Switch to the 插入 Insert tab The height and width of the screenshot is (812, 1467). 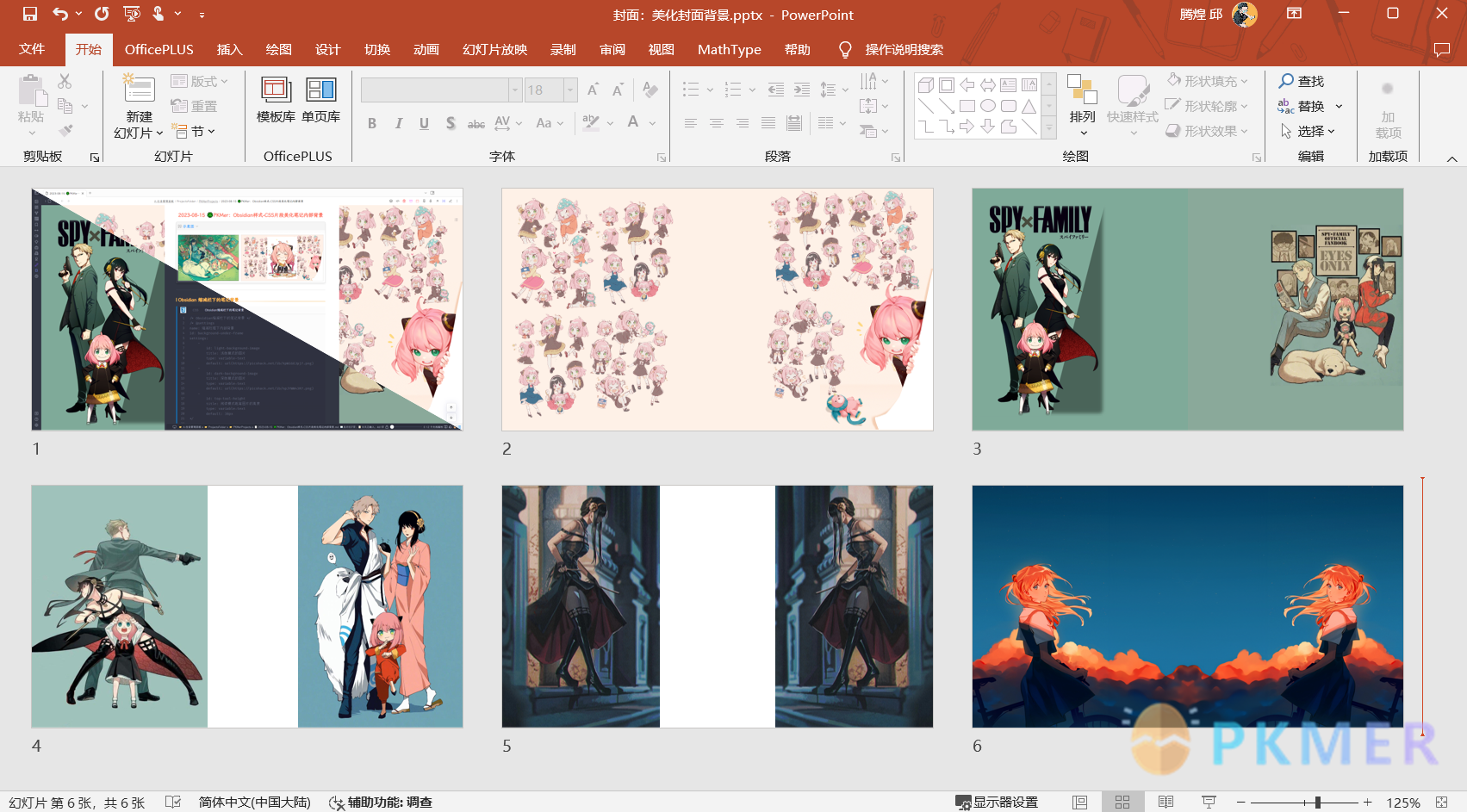click(229, 49)
